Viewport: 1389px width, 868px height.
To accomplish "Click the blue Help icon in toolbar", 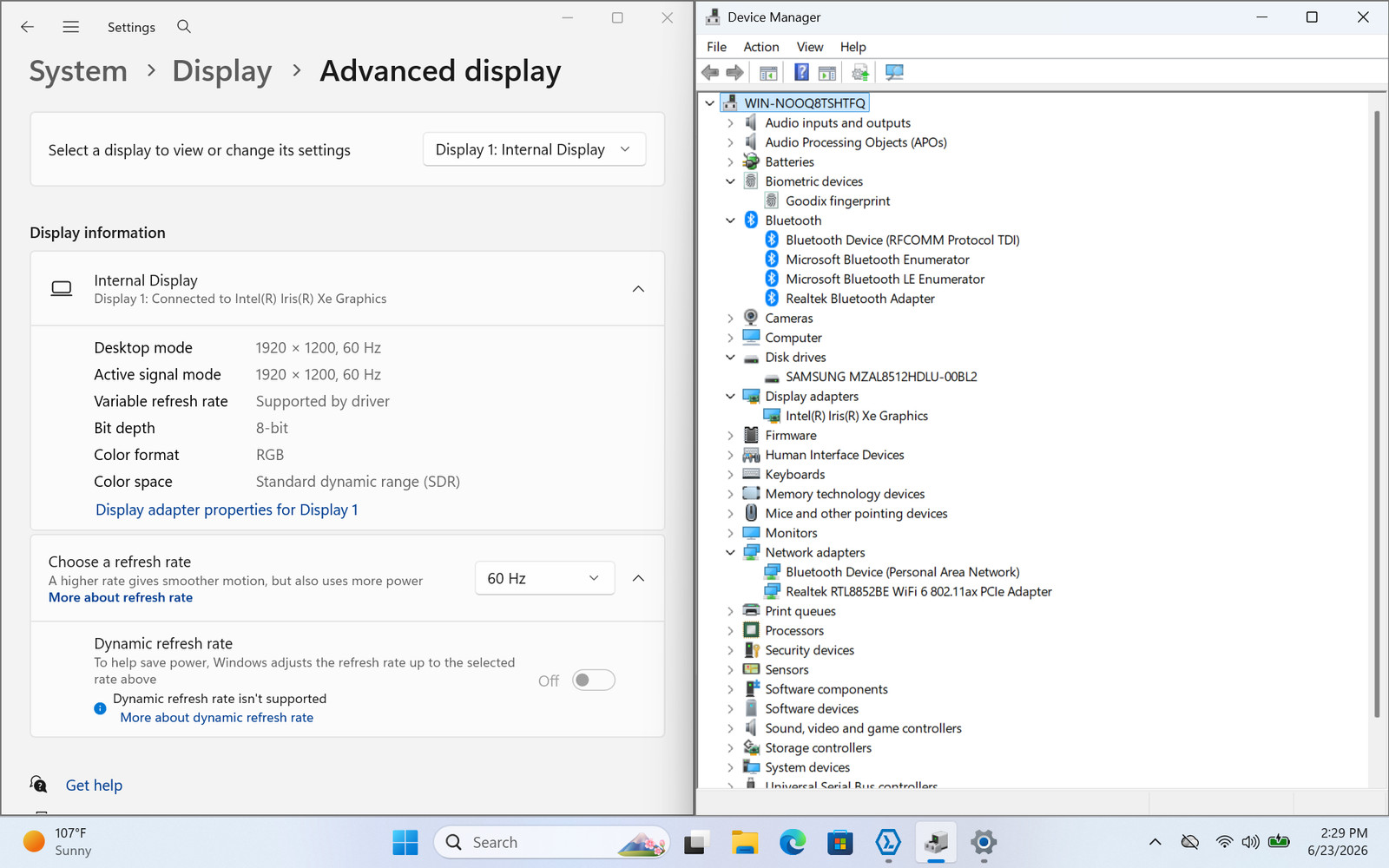I will pyautogui.click(x=801, y=72).
